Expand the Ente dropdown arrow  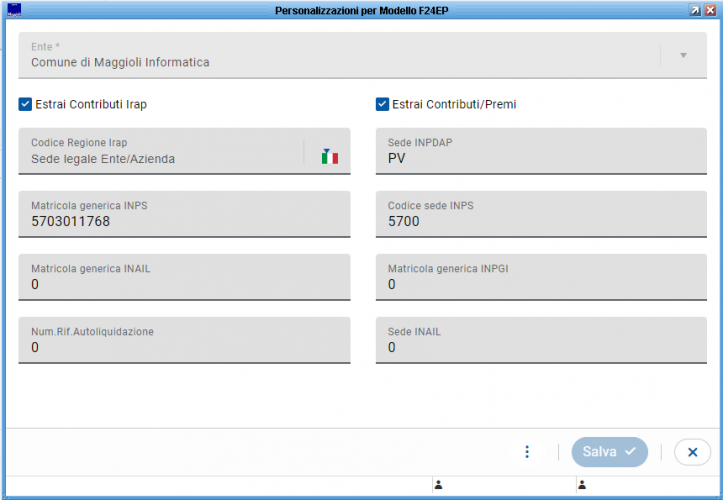[683, 55]
